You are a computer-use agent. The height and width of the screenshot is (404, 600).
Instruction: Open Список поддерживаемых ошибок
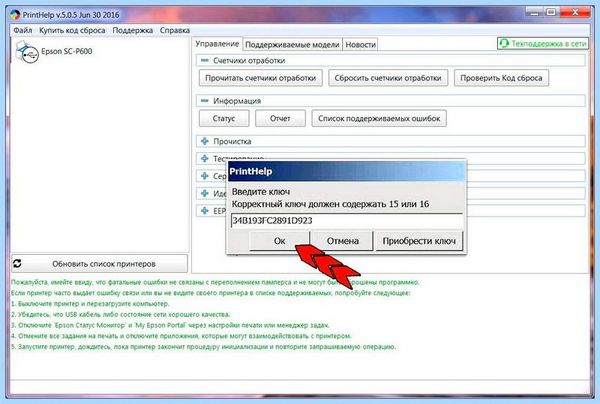pyautogui.click(x=379, y=119)
